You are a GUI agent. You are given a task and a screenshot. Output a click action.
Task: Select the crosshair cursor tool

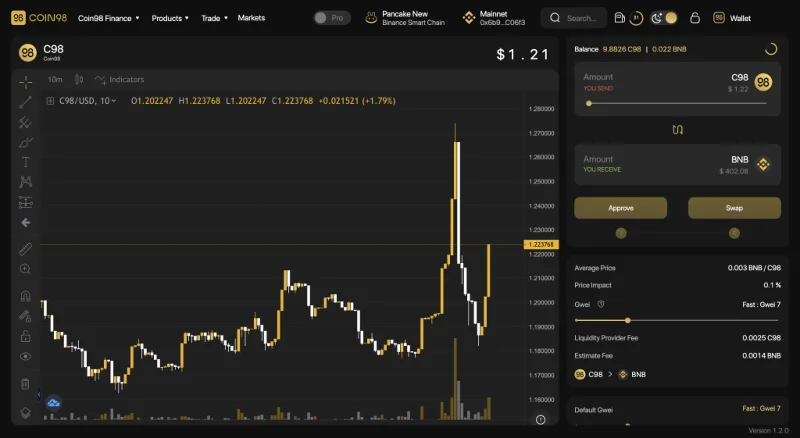[26, 82]
